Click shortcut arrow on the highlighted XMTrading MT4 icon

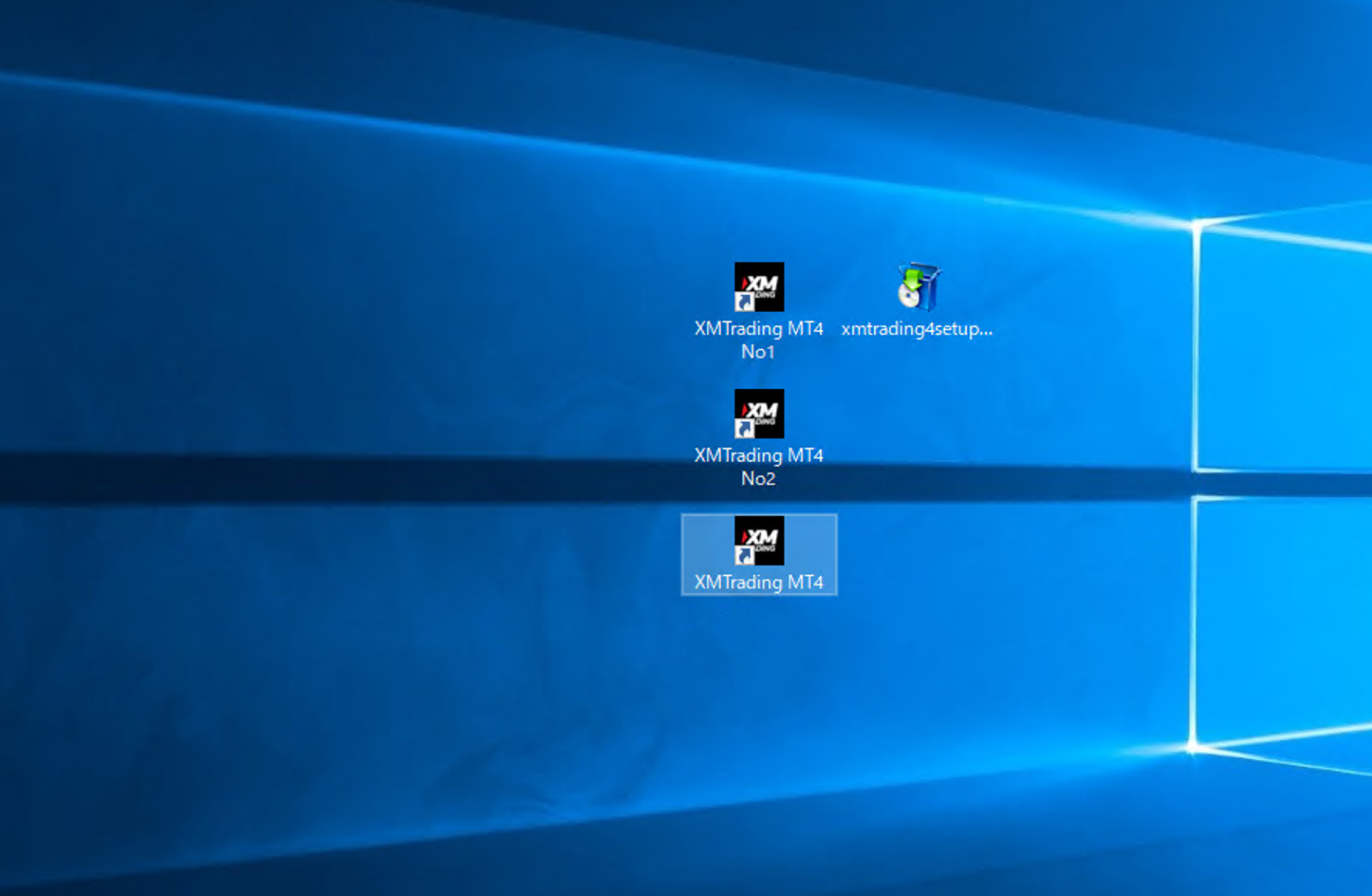coord(744,555)
